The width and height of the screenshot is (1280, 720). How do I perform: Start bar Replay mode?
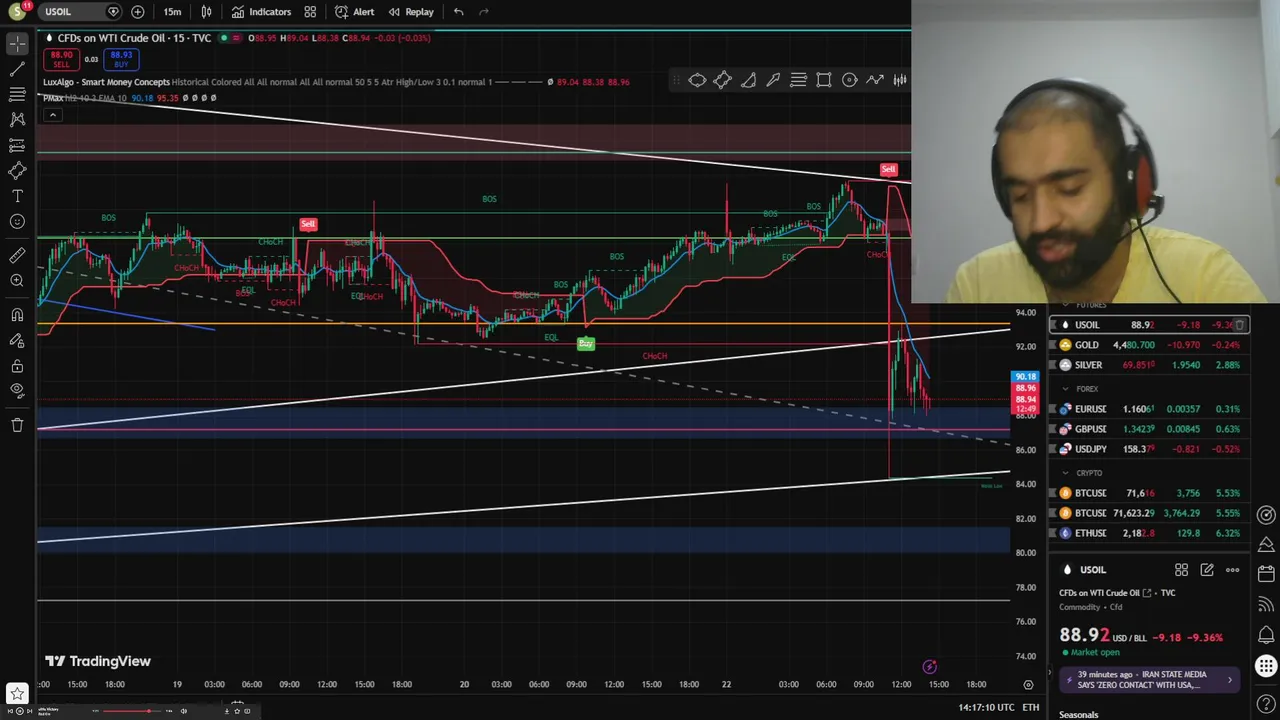pyautogui.click(x=411, y=12)
